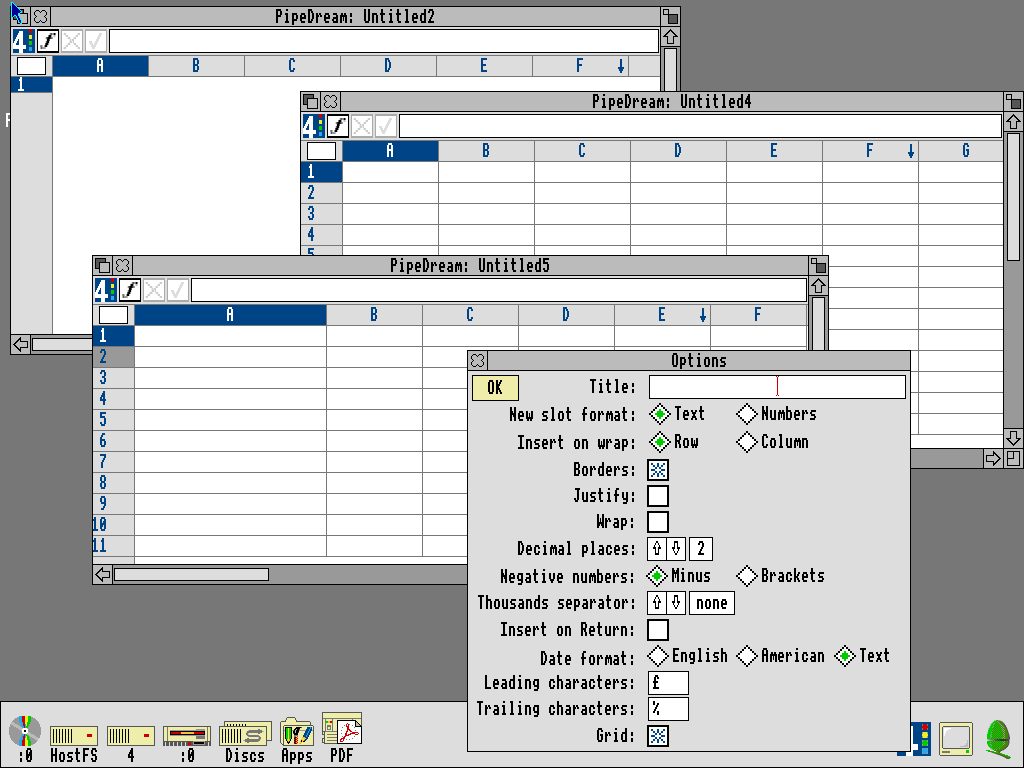This screenshot has width=1024, height=768.
Task: Click the Leading characters field
Action: tap(668, 683)
